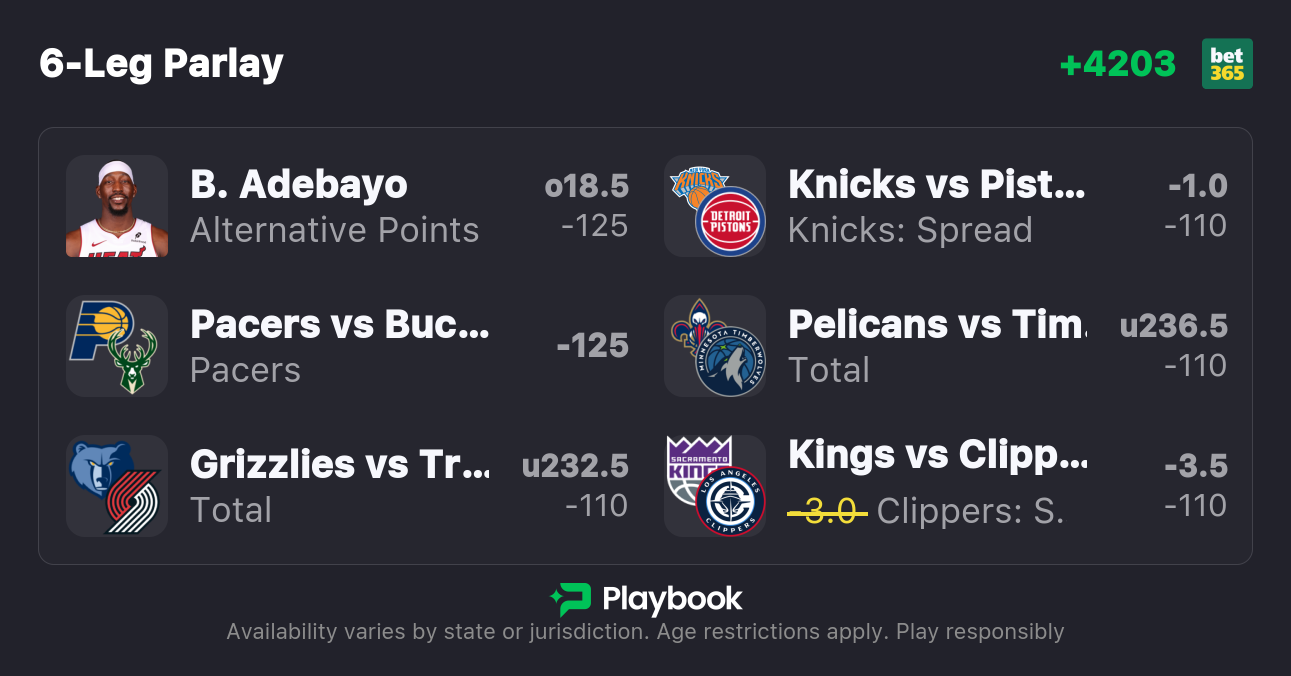The width and height of the screenshot is (1291, 676).
Task: Open the Pacers vs Bucks moneyline leg
Action: (x=340, y=346)
